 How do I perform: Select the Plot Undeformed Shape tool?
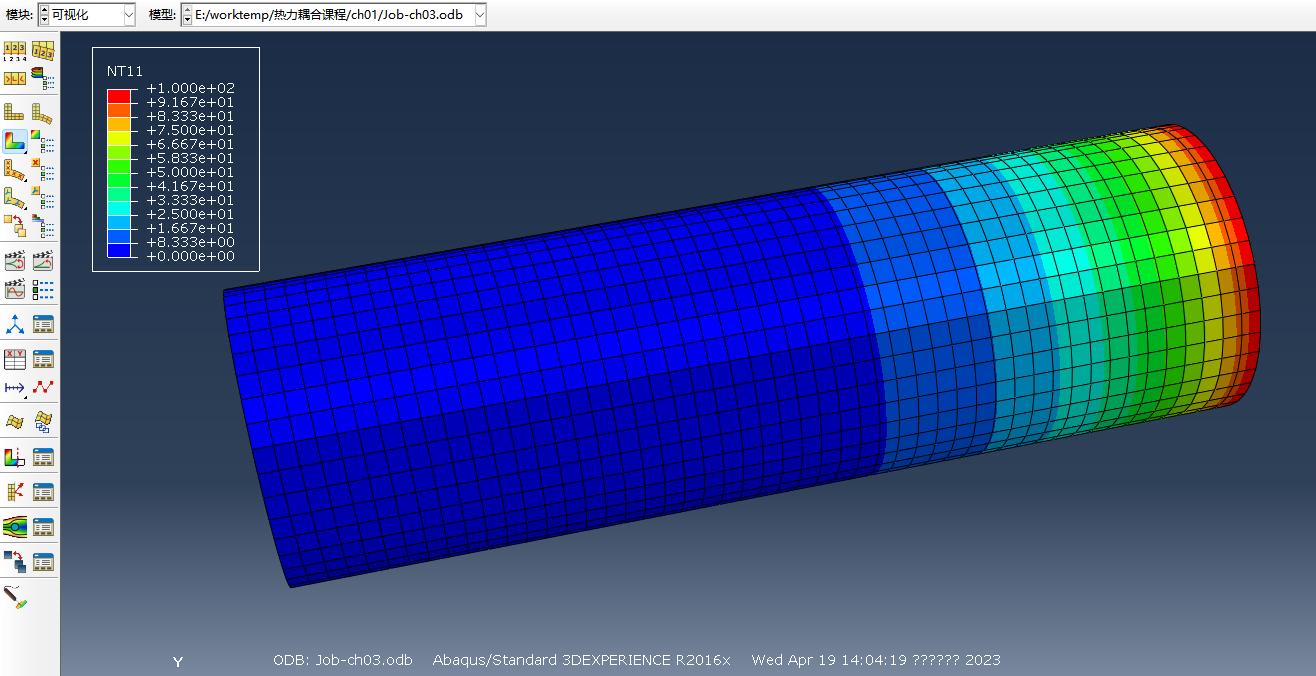[x=15, y=113]
